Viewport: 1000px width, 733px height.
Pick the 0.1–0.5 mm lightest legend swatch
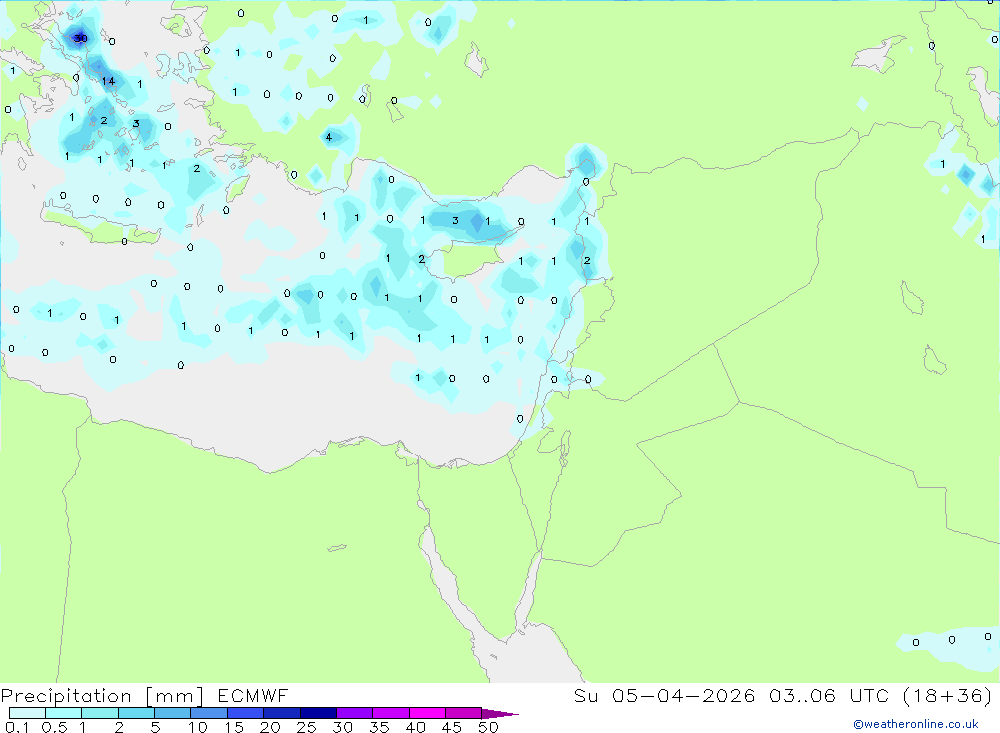[27, 713]
